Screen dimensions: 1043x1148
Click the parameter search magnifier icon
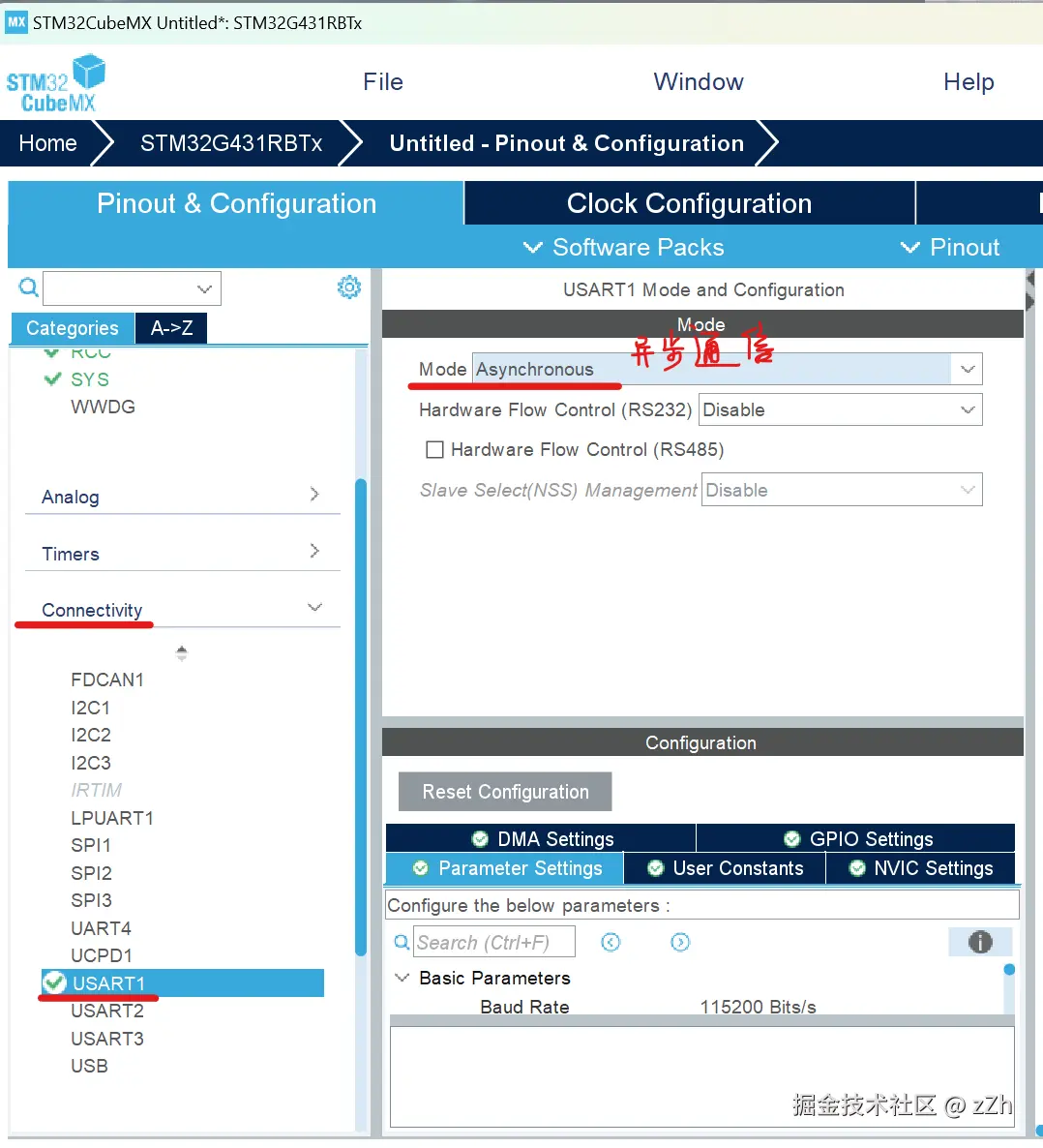[x=402, y=942]
